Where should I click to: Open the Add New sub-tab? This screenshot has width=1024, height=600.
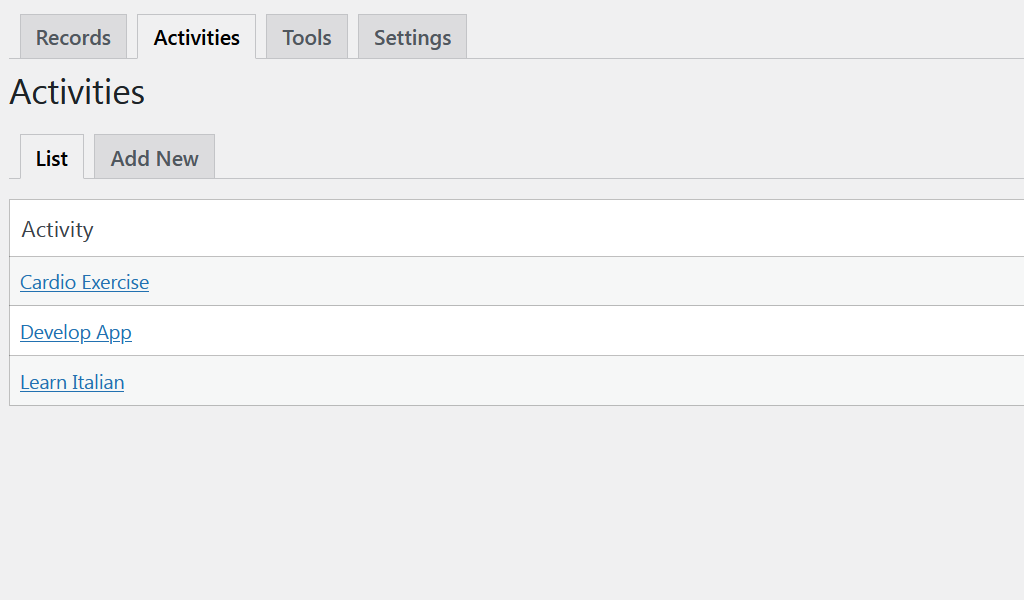(x=154, y=157)
